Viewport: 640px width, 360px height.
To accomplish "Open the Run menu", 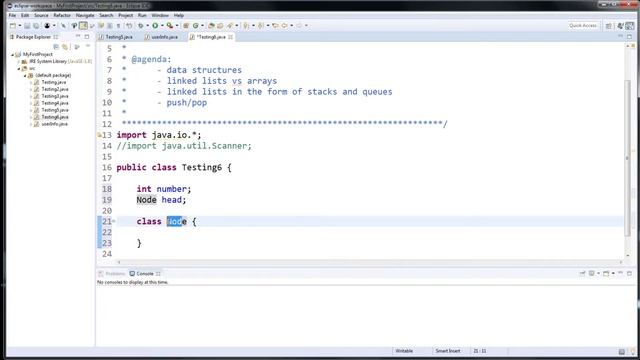I will [x=142, y=15].
